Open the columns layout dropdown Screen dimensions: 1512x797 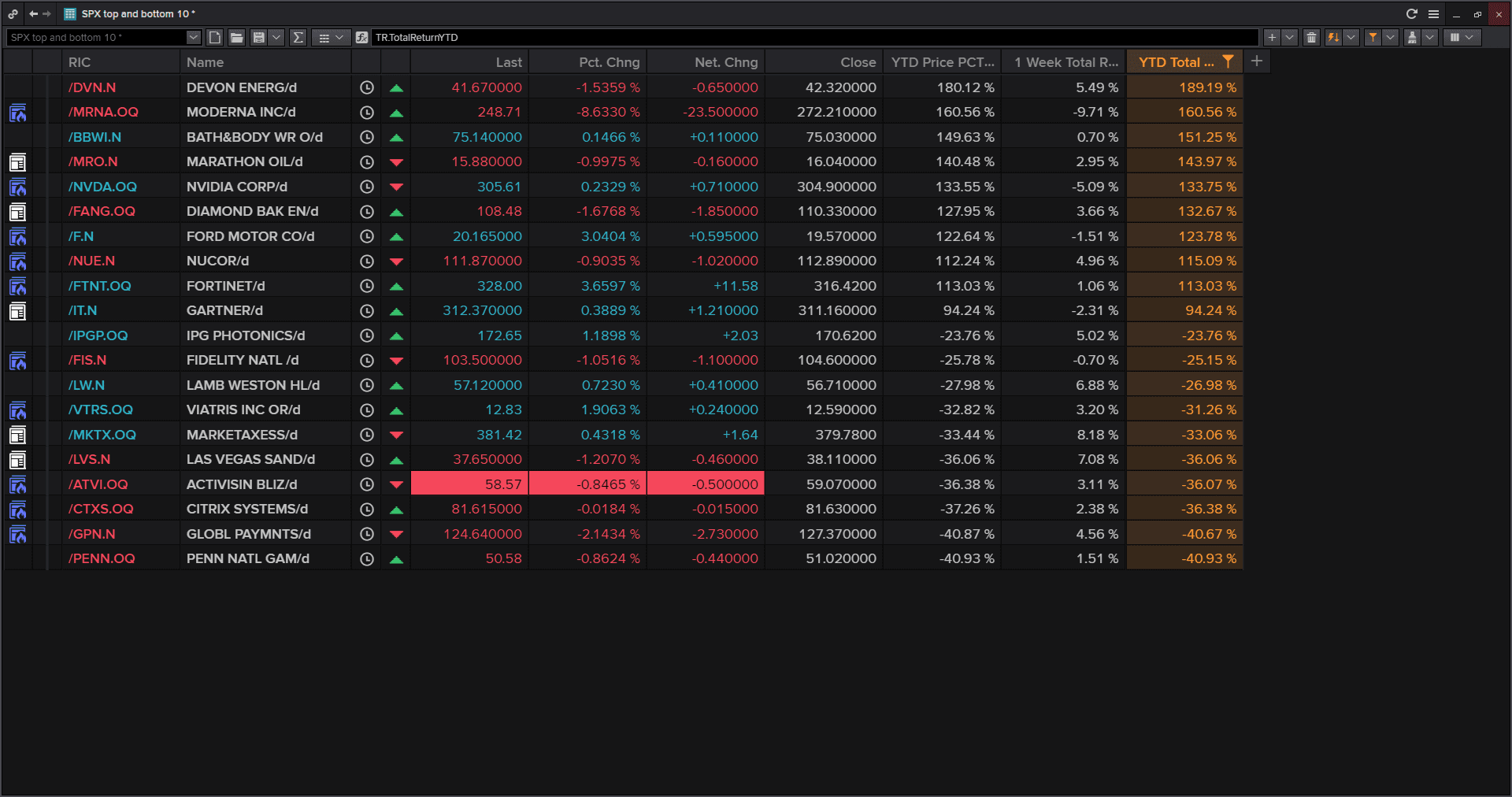tap(1462, 37)
